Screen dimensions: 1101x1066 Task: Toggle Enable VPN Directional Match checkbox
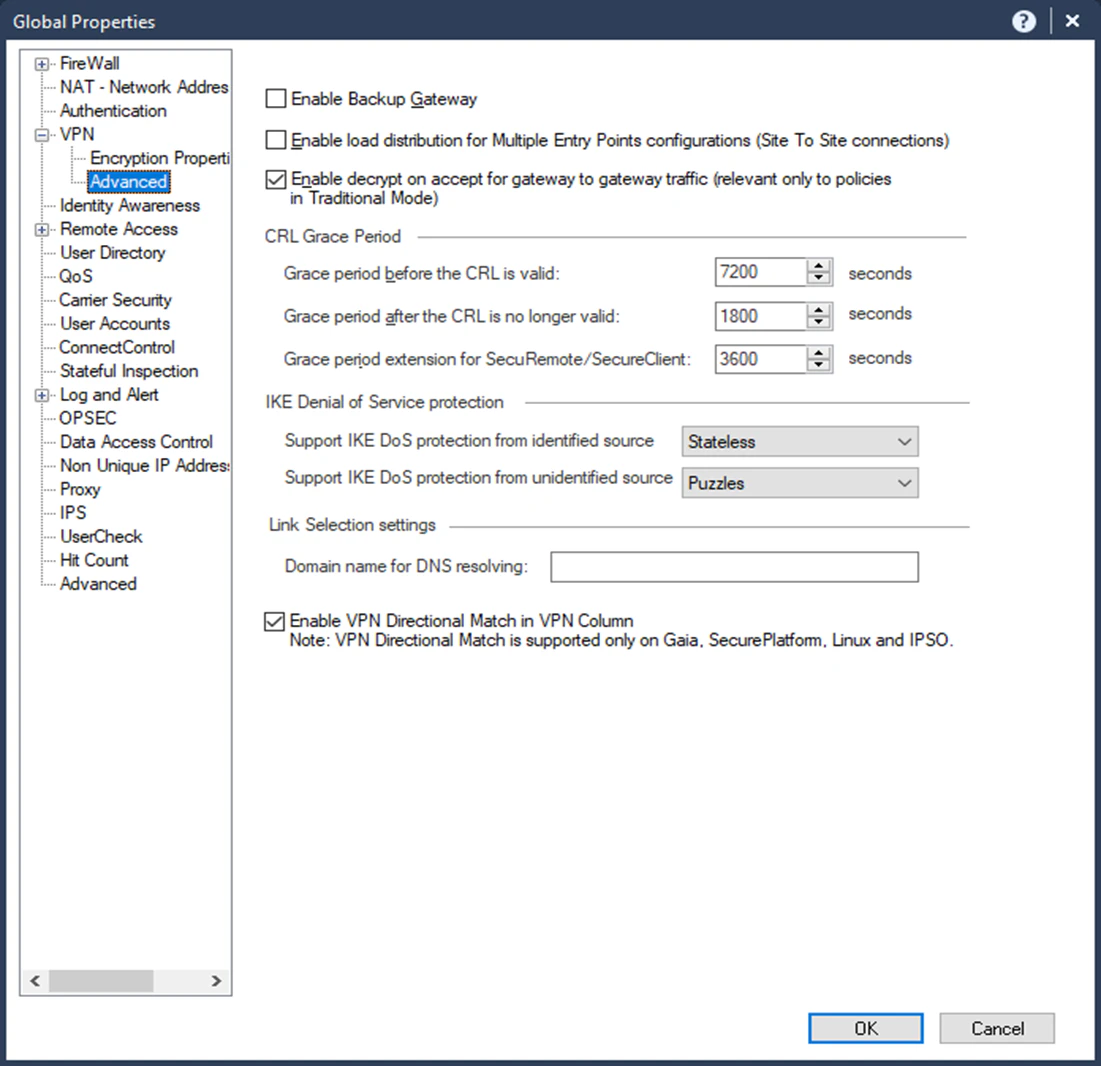275,621
